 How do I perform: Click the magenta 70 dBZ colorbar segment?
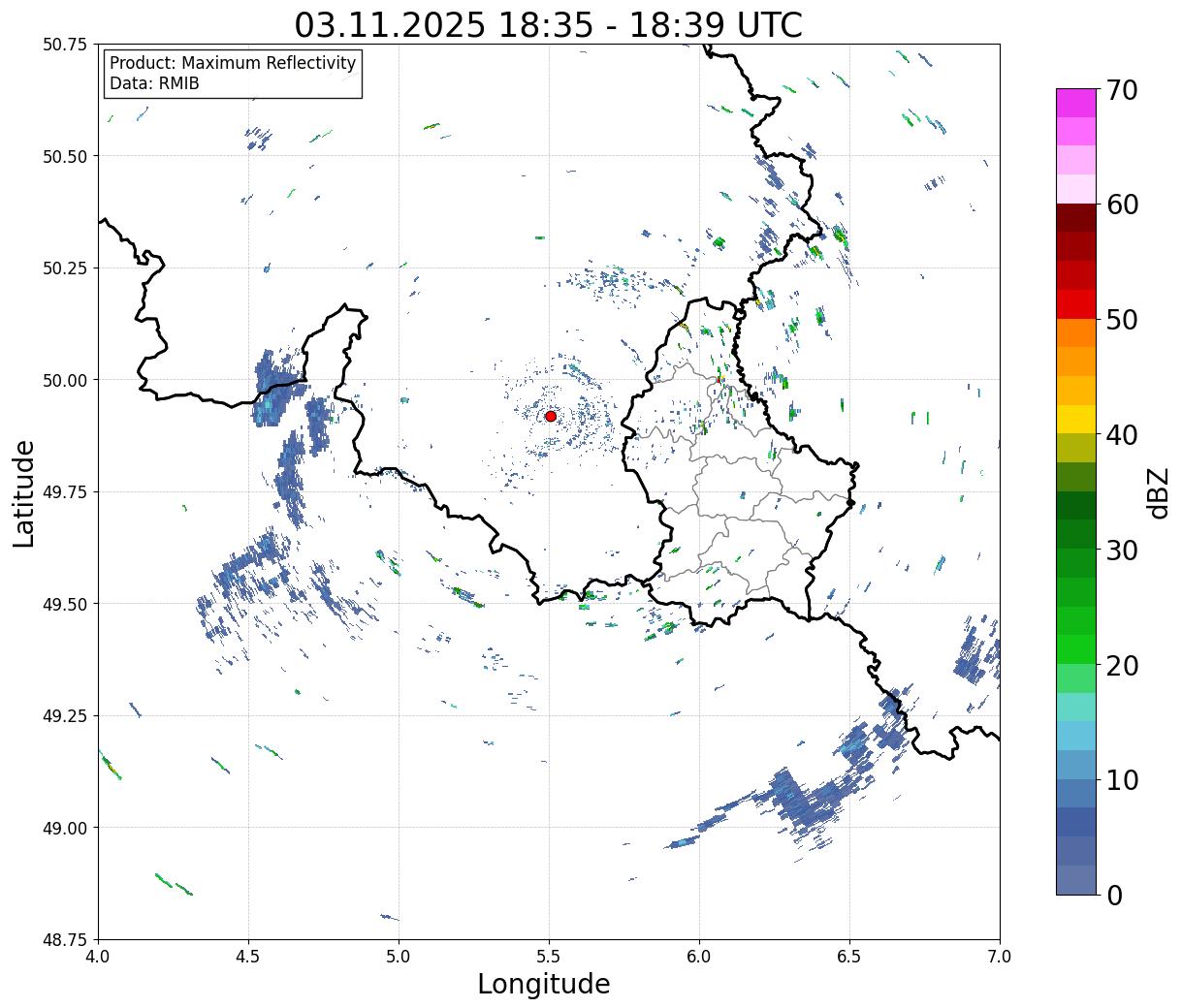[x=1076, y=103]
